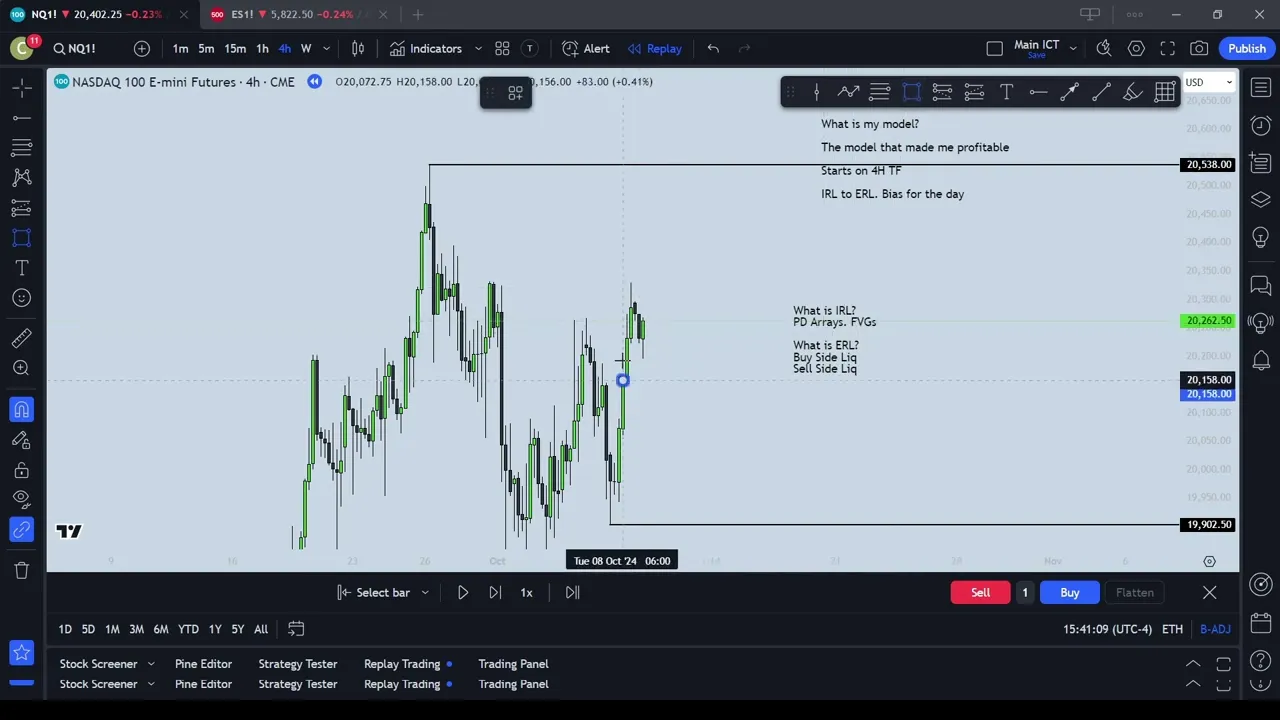This screenshot has width=1280, height=720.
Task: Open the NQ1! symbol search
Action: pos(75,48)
